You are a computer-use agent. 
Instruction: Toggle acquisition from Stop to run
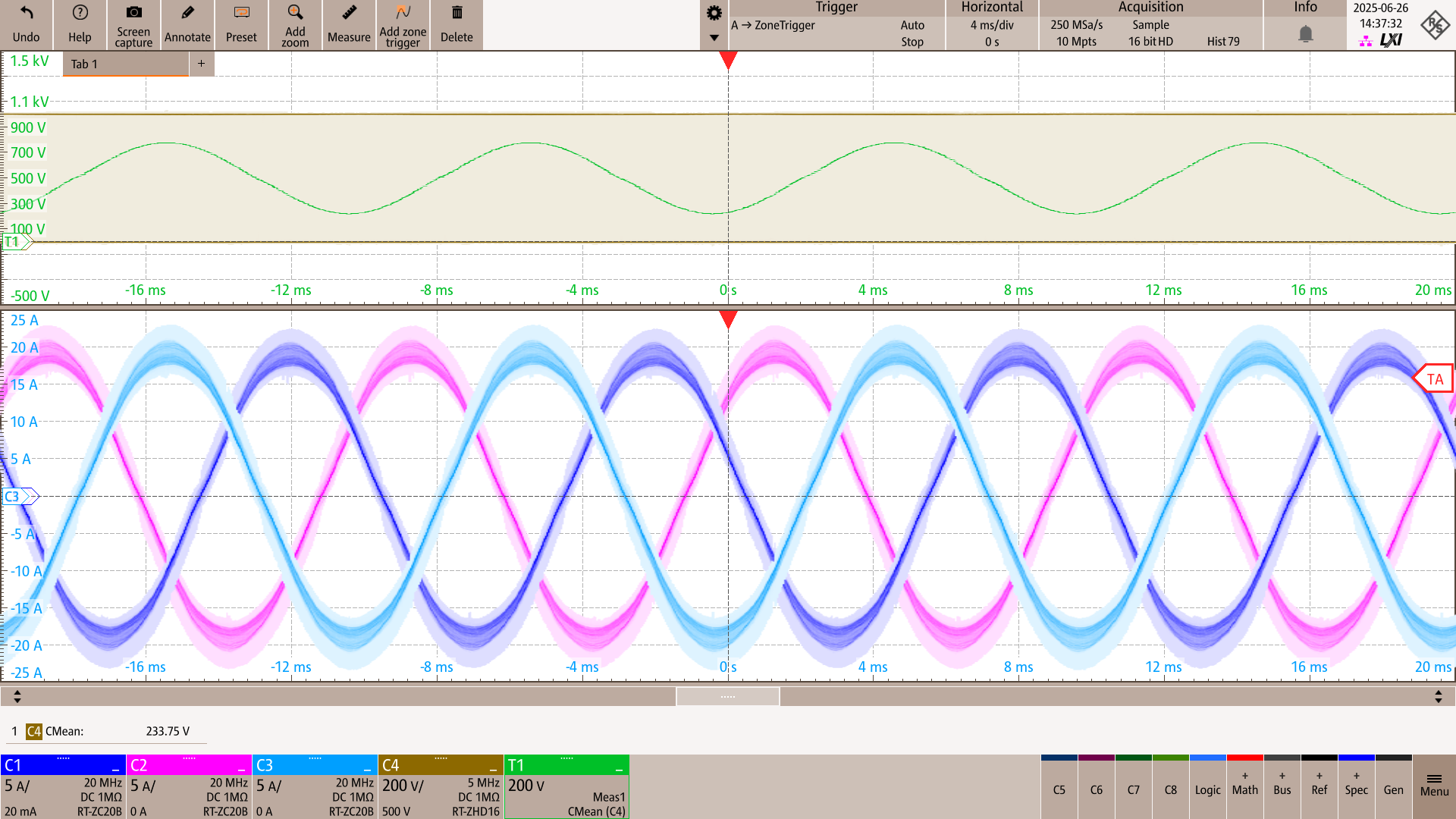coord(912,42)
